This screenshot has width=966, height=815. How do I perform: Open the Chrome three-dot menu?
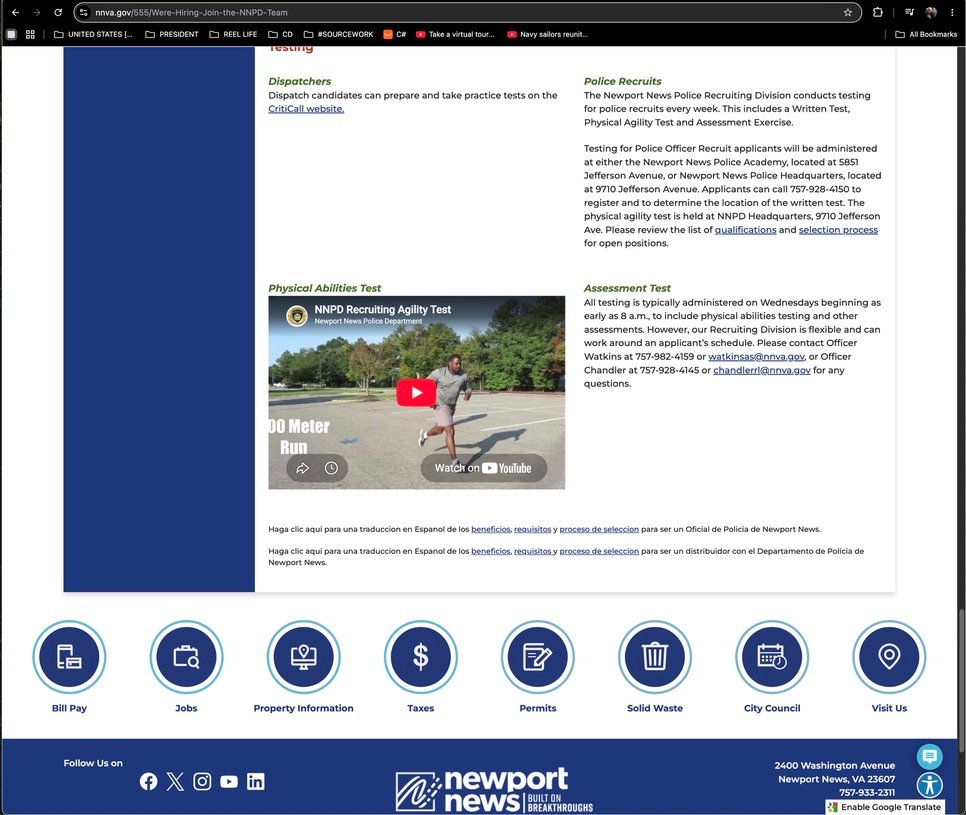point(952,12)
